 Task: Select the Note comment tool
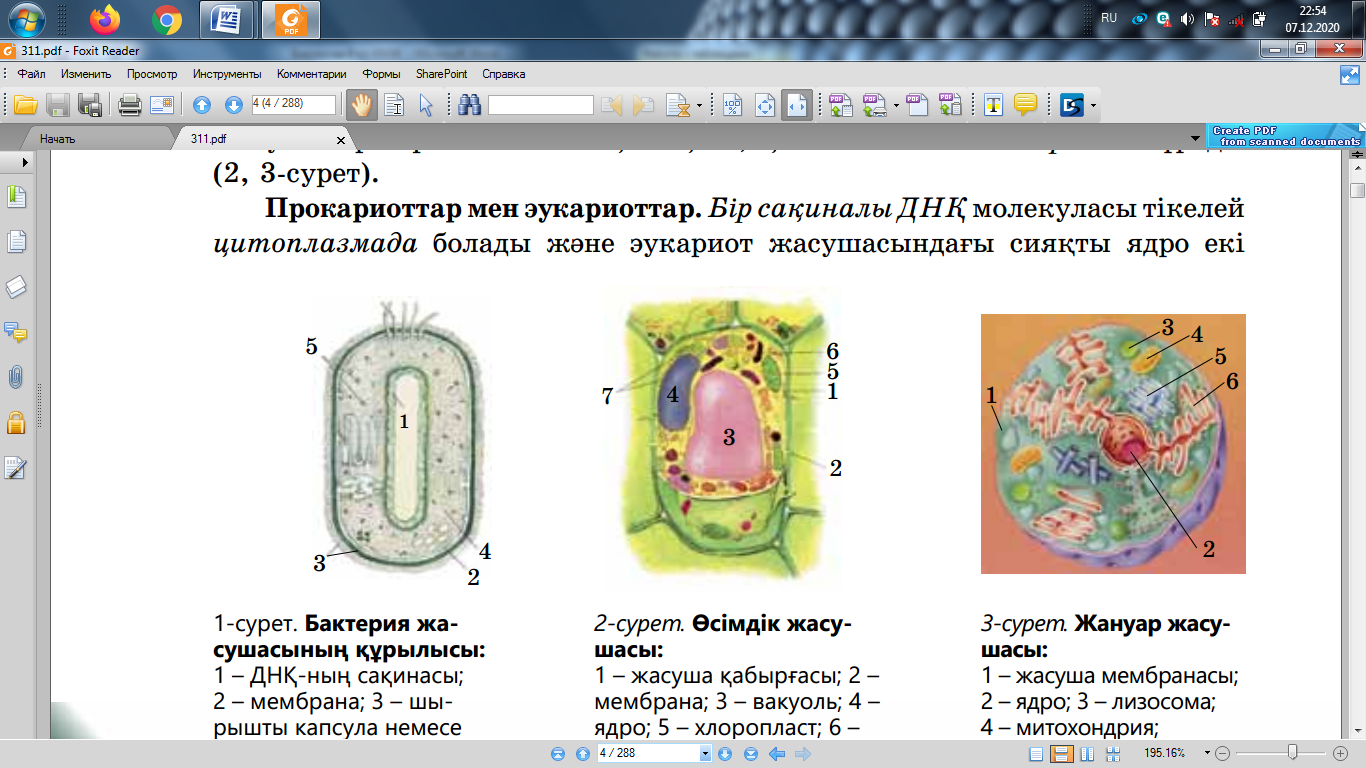click(x=1025, y=105)
